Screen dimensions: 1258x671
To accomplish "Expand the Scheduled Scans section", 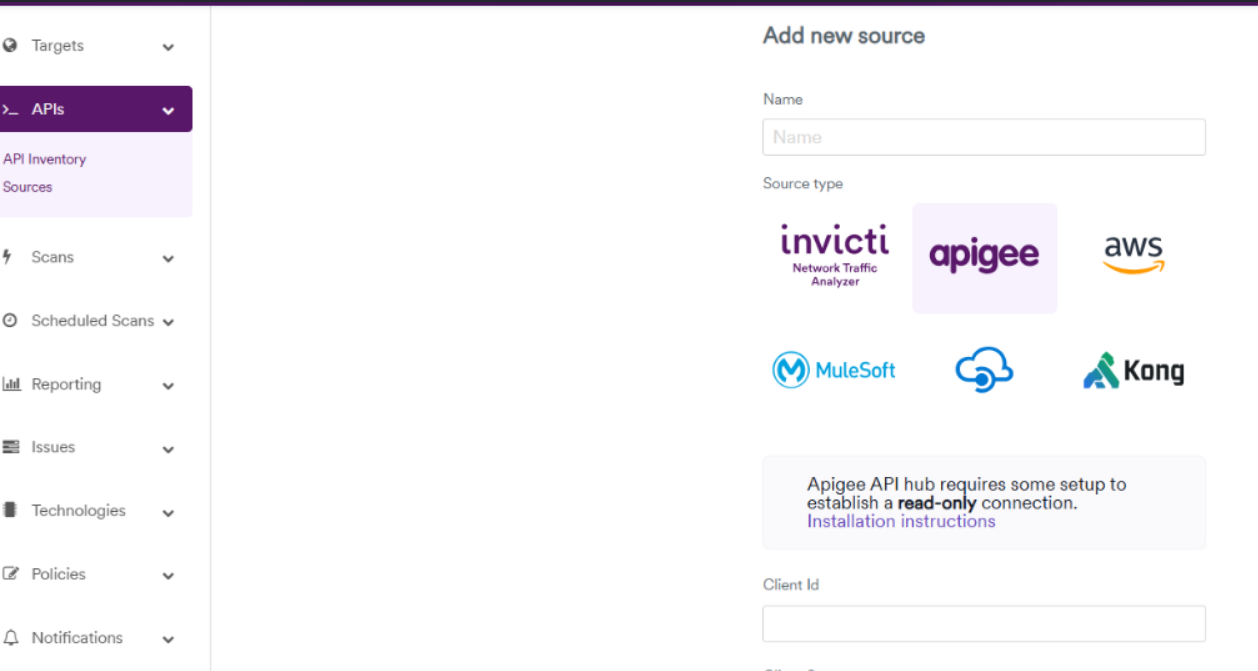I will [168, 321].
